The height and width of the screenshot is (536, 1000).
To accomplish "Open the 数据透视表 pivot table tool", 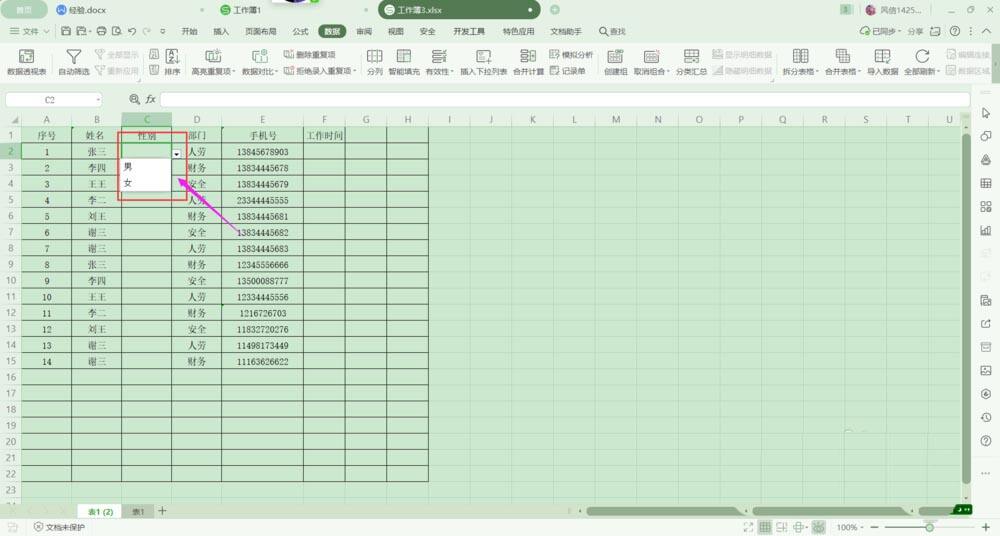I will click(26, 63).
